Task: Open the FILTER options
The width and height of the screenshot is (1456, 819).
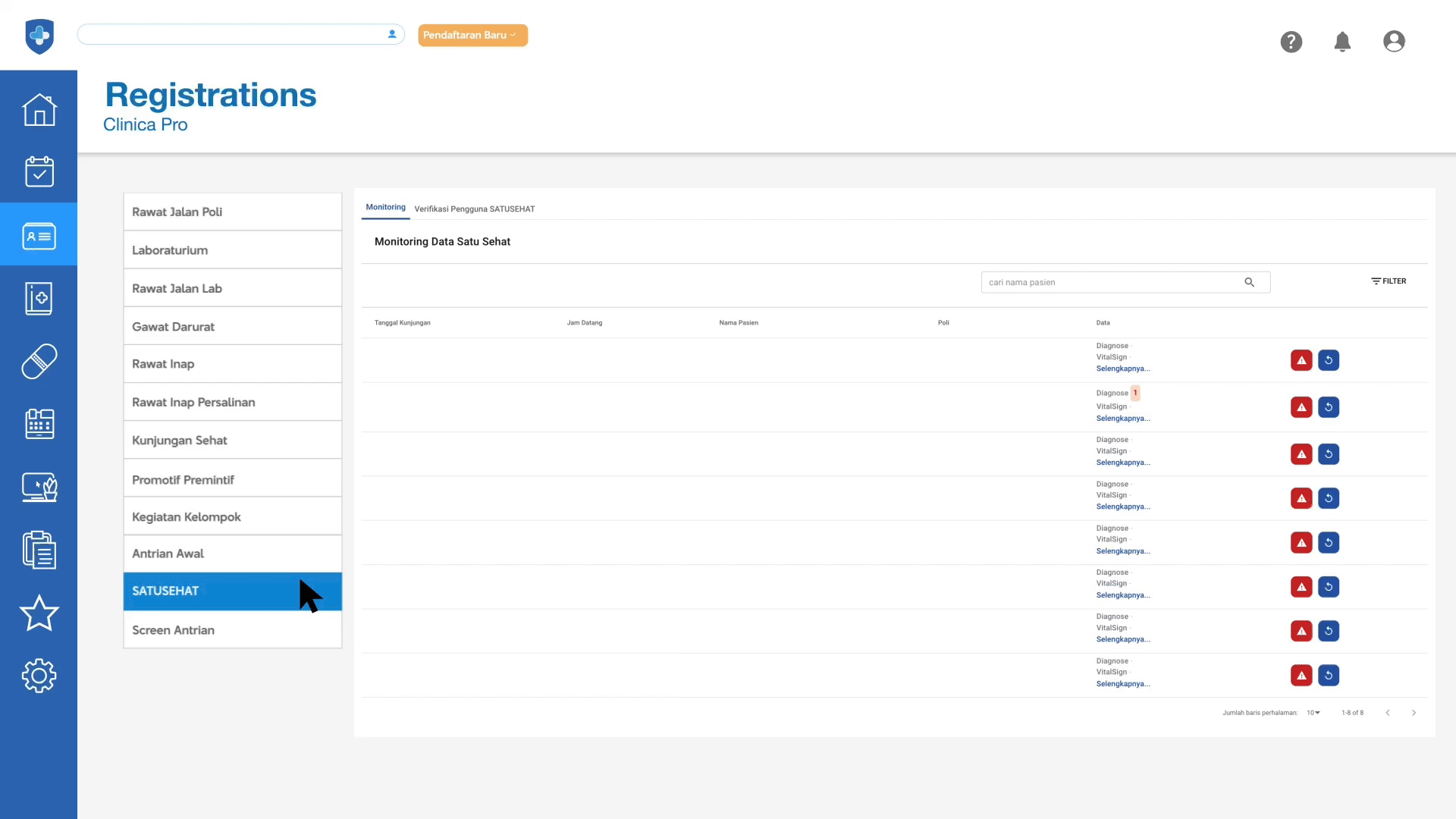Action: [1389, 281]
